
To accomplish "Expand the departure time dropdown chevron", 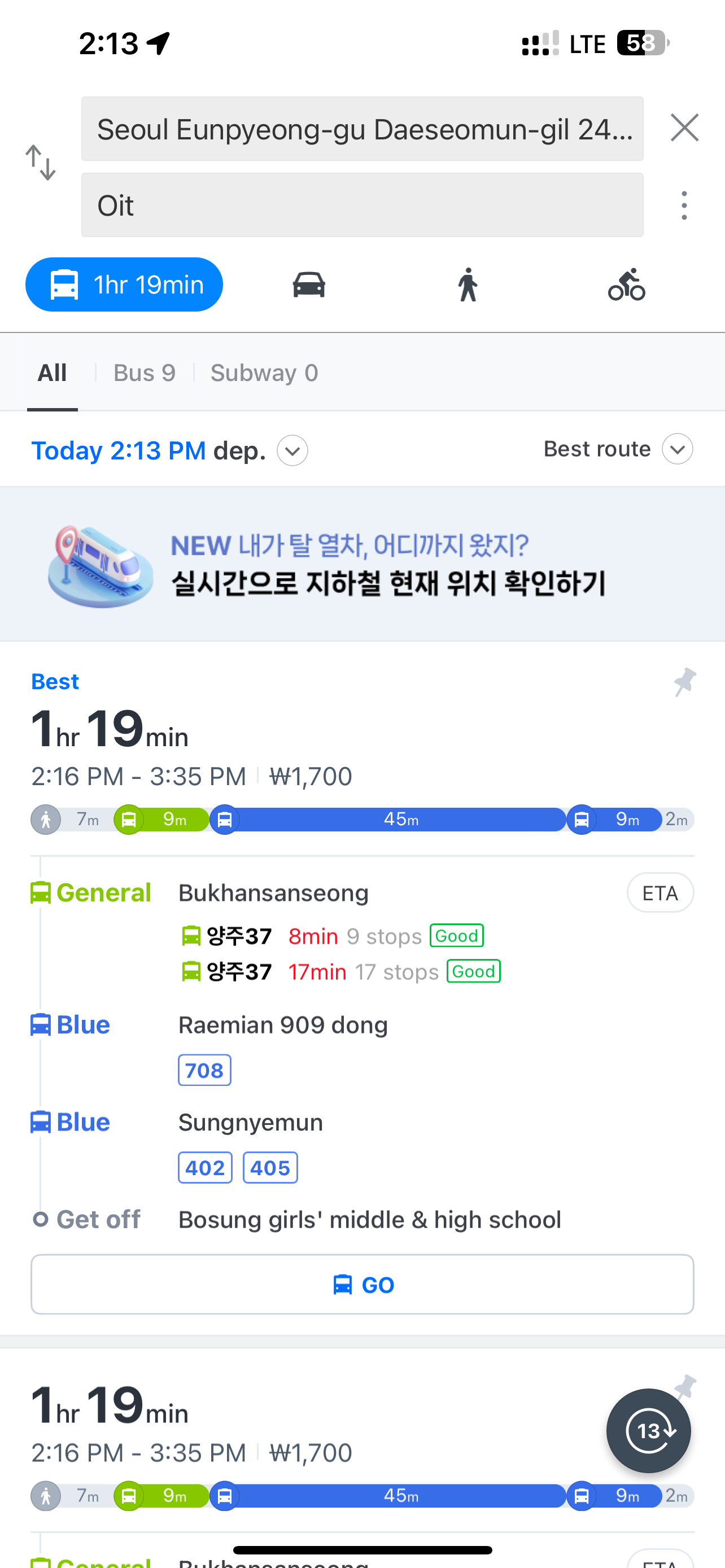I will (292, 450).
